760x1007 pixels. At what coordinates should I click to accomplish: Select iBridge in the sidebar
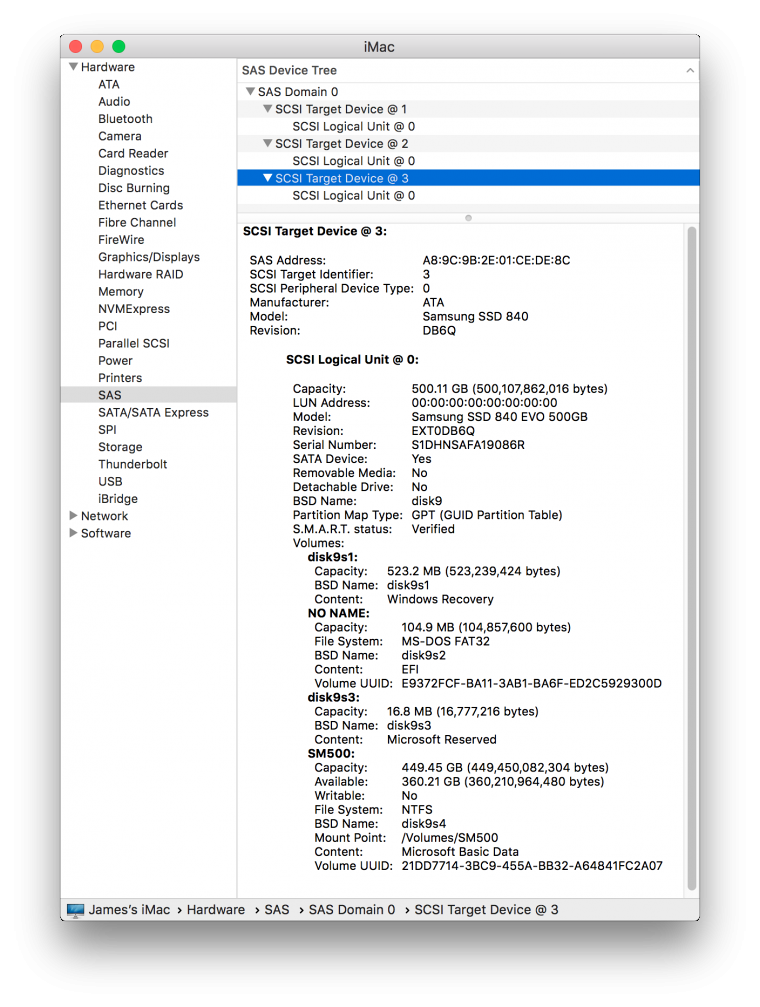coord(118,499)
